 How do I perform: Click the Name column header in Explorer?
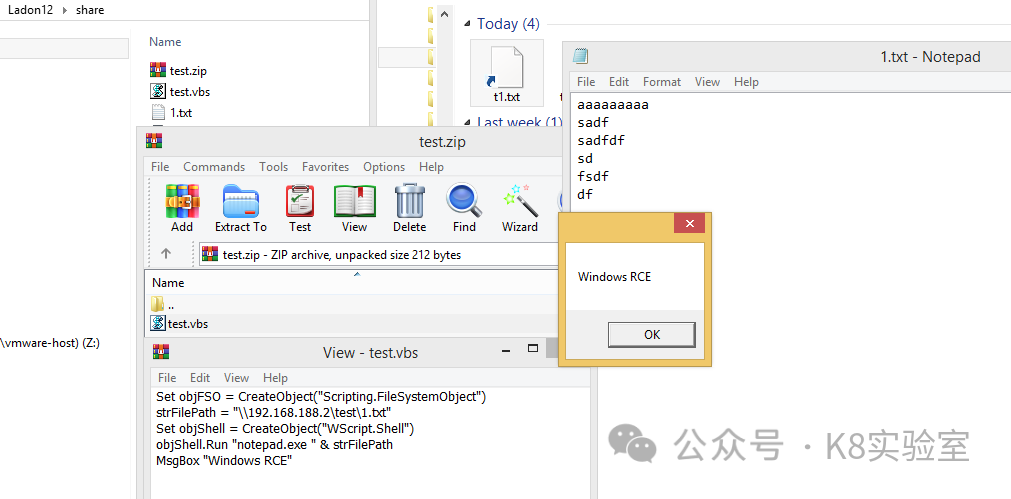coord(165,42)
